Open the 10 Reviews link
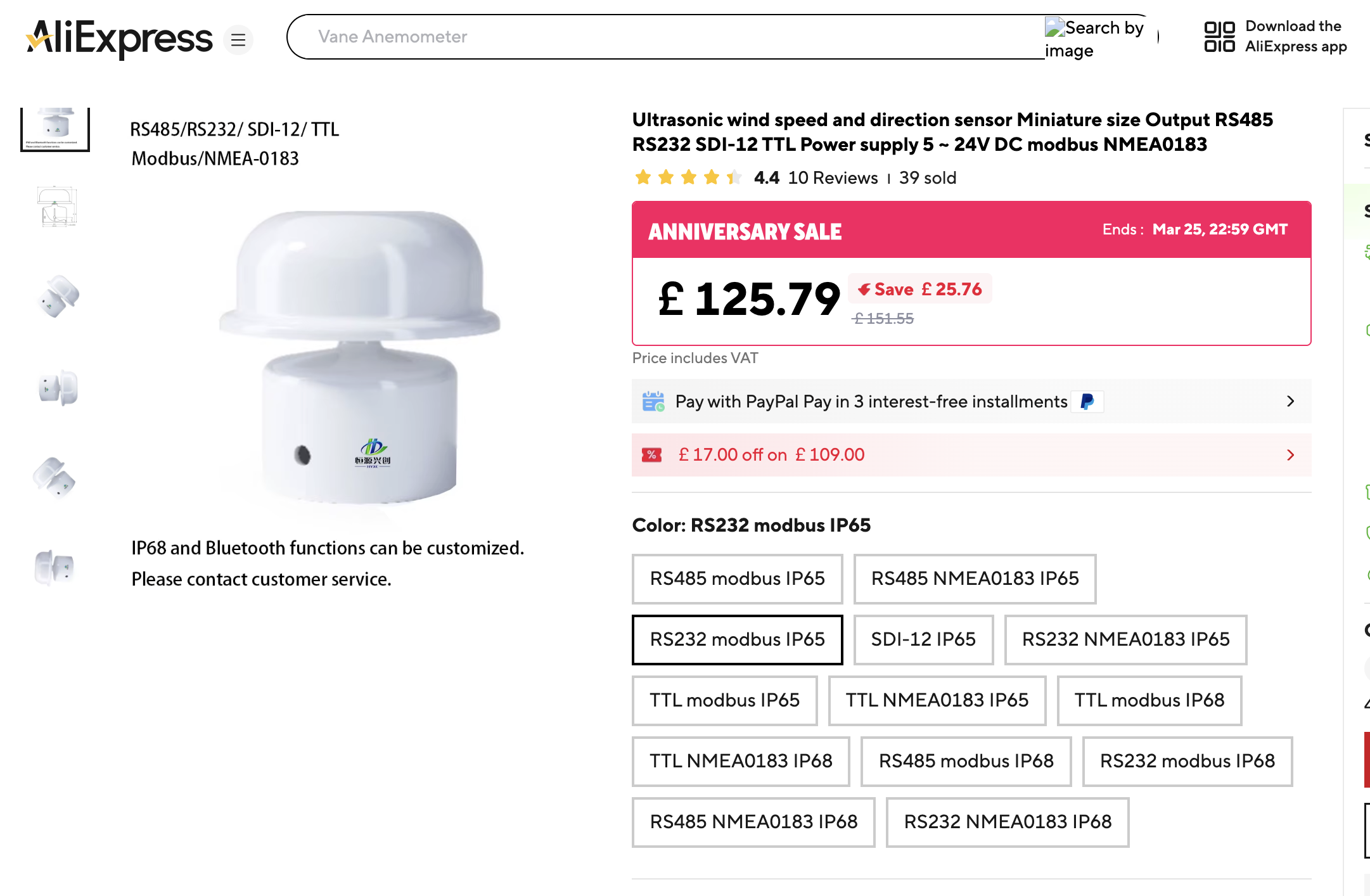Viewport: 1370px width, 896px height. [x=833, y=178]
